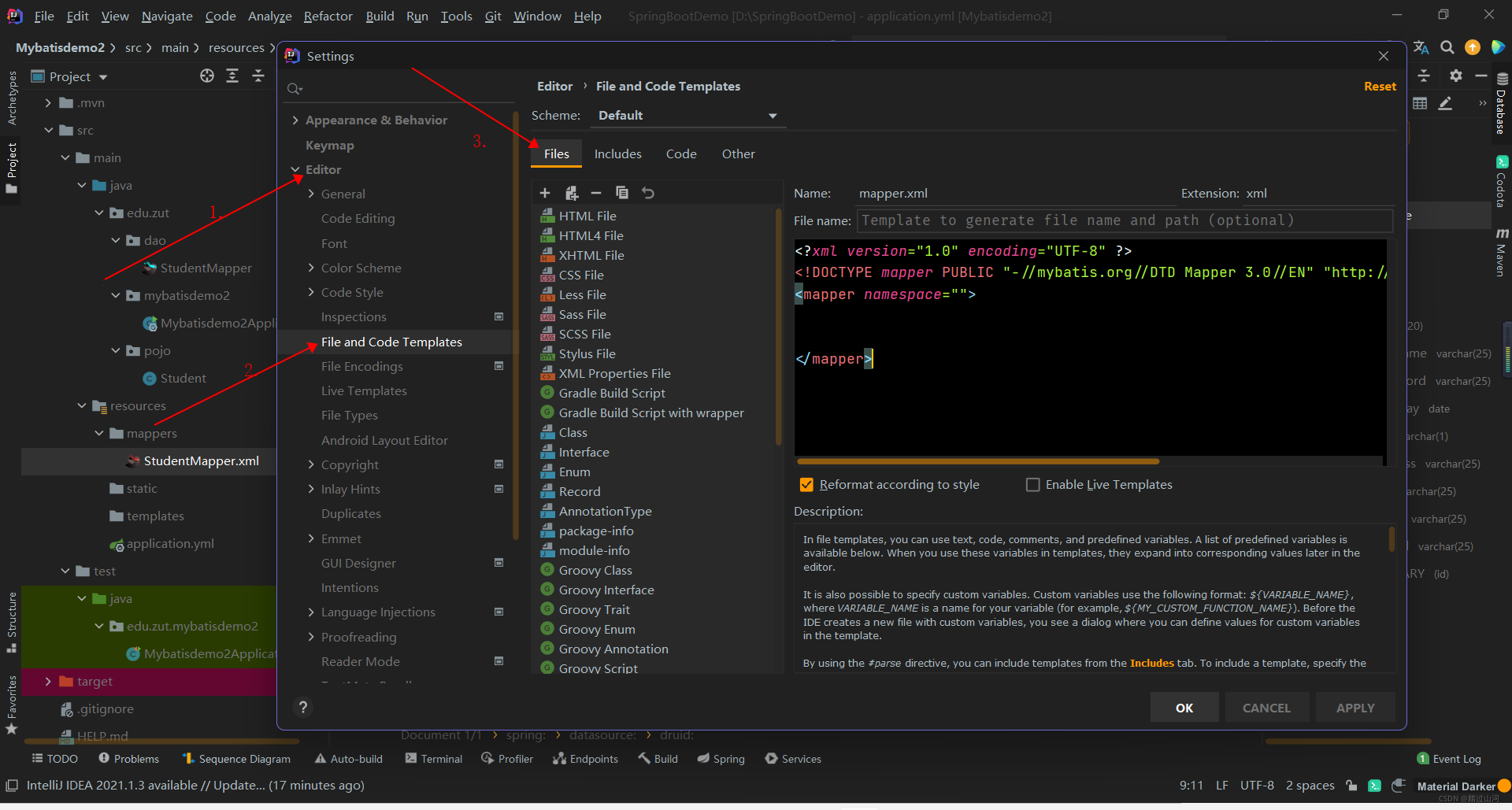Click the translate icon in top toolbar
Viewport: 1512px width, 810px height.
point(1421,47)
